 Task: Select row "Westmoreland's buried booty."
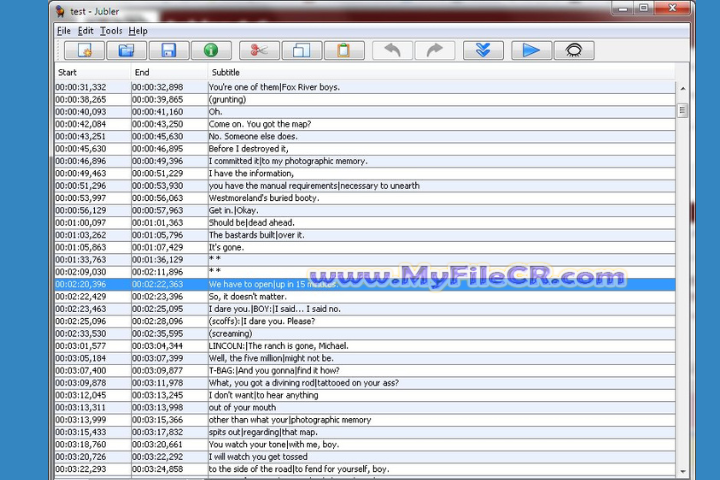(365, 198)
